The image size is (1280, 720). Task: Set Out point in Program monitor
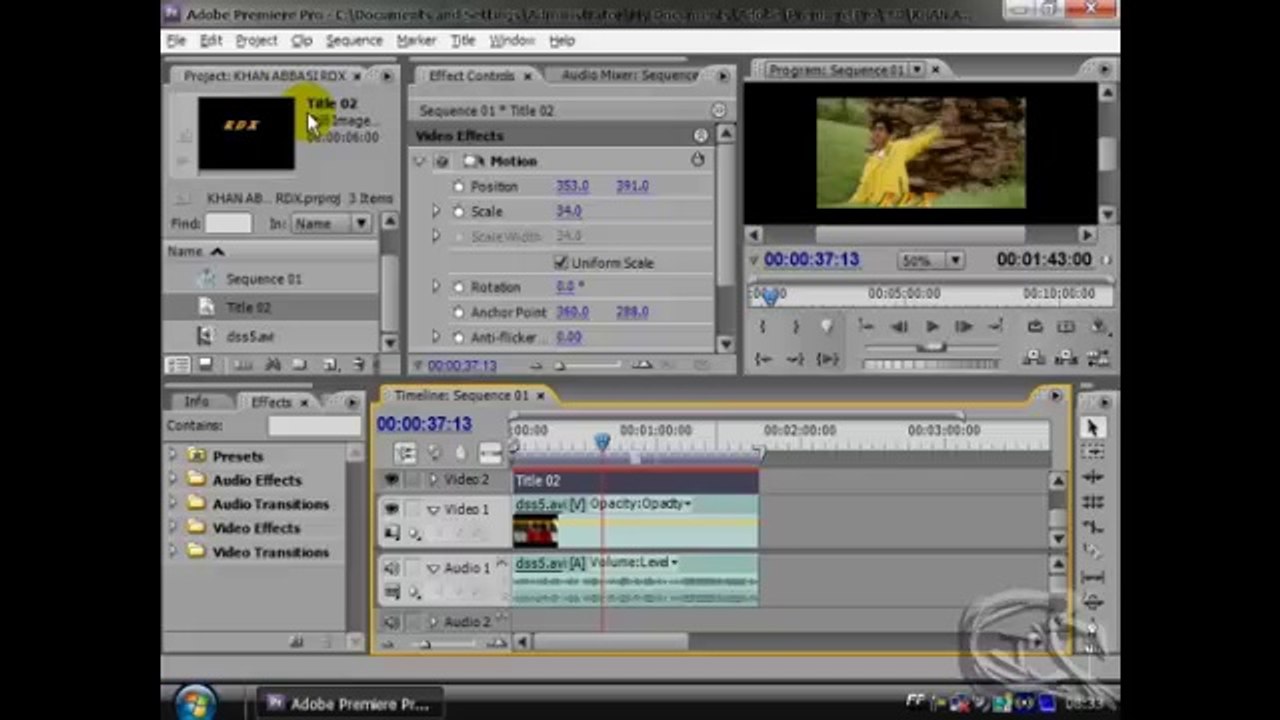[x=795, y=326]
